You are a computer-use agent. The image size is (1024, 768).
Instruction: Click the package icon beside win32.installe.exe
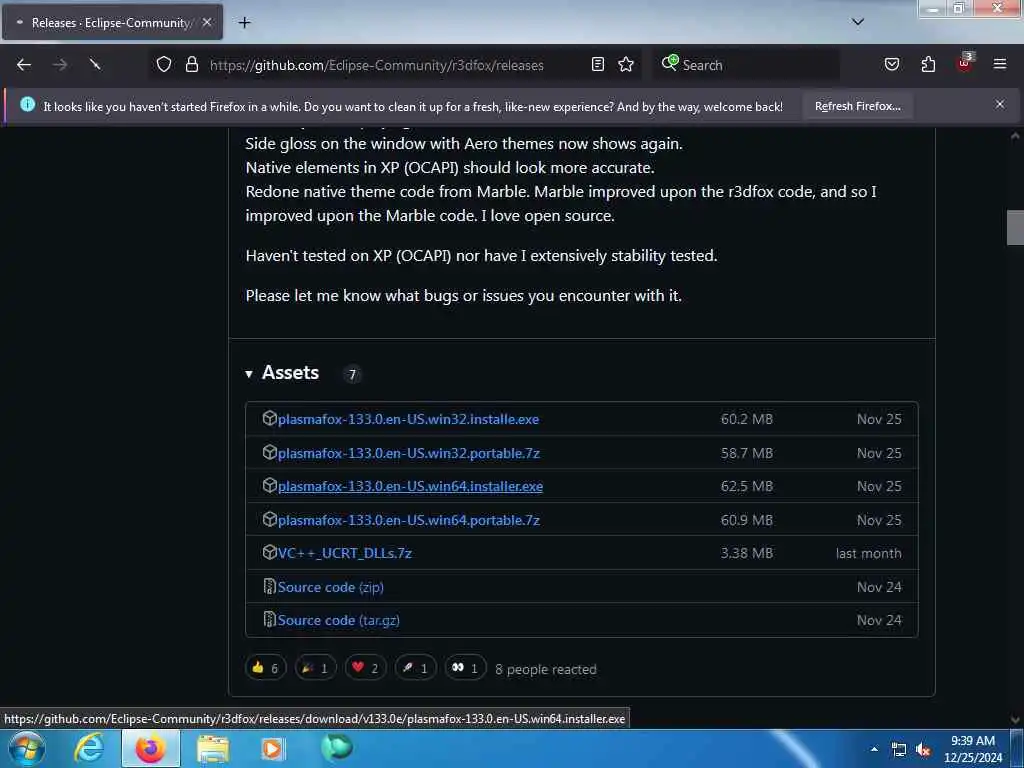[x=269, y=418]
